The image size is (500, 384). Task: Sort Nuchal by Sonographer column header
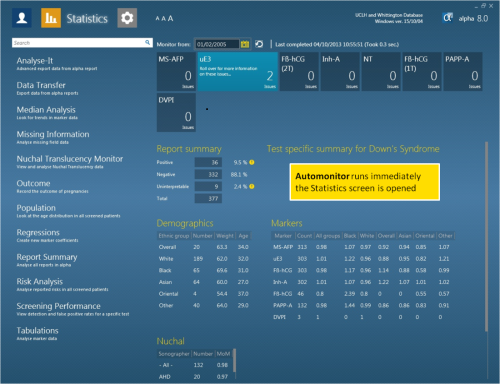pyautogui.click(x=174, y=354)
